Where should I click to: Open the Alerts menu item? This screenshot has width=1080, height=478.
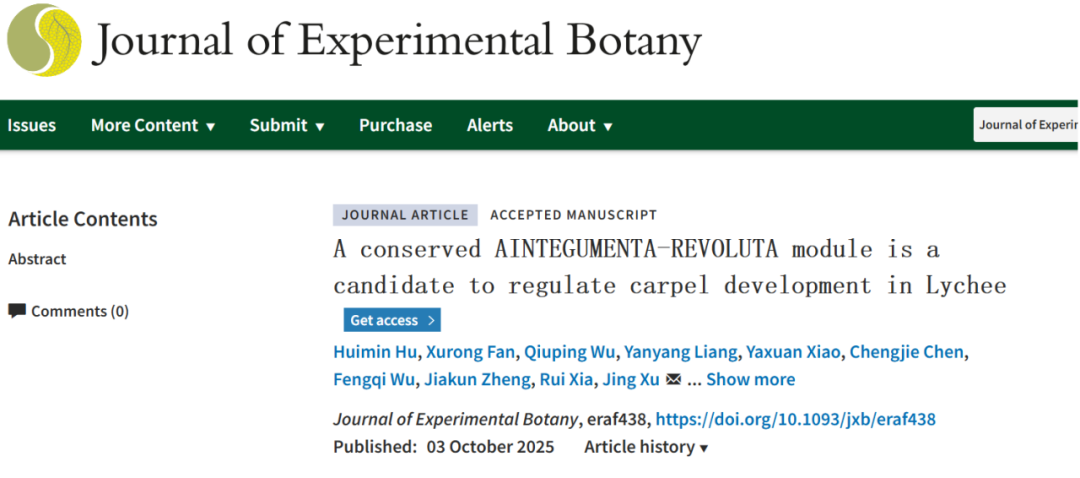click(x=490, y=126)
